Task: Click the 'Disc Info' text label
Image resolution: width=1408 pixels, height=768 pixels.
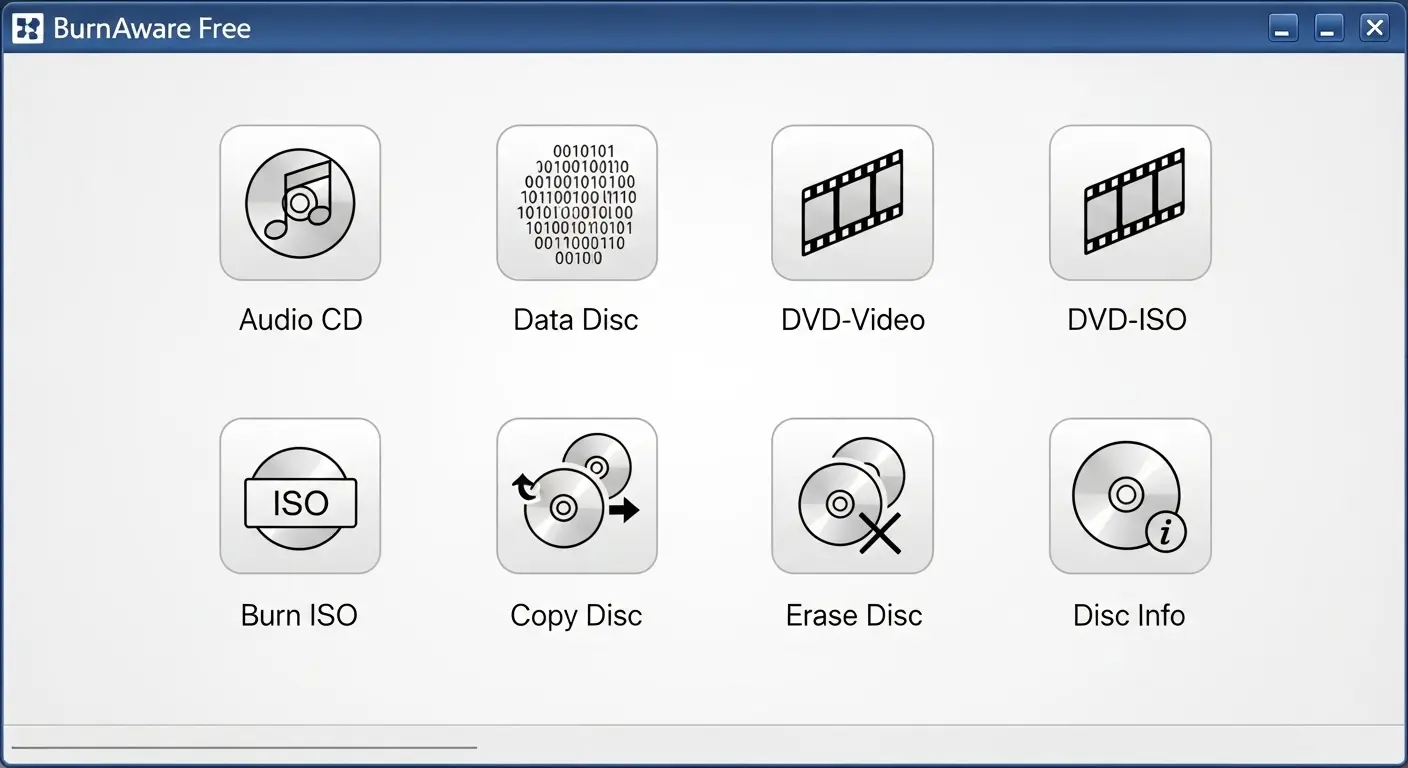Action: pyautogui.click(x=1129, y=615)
